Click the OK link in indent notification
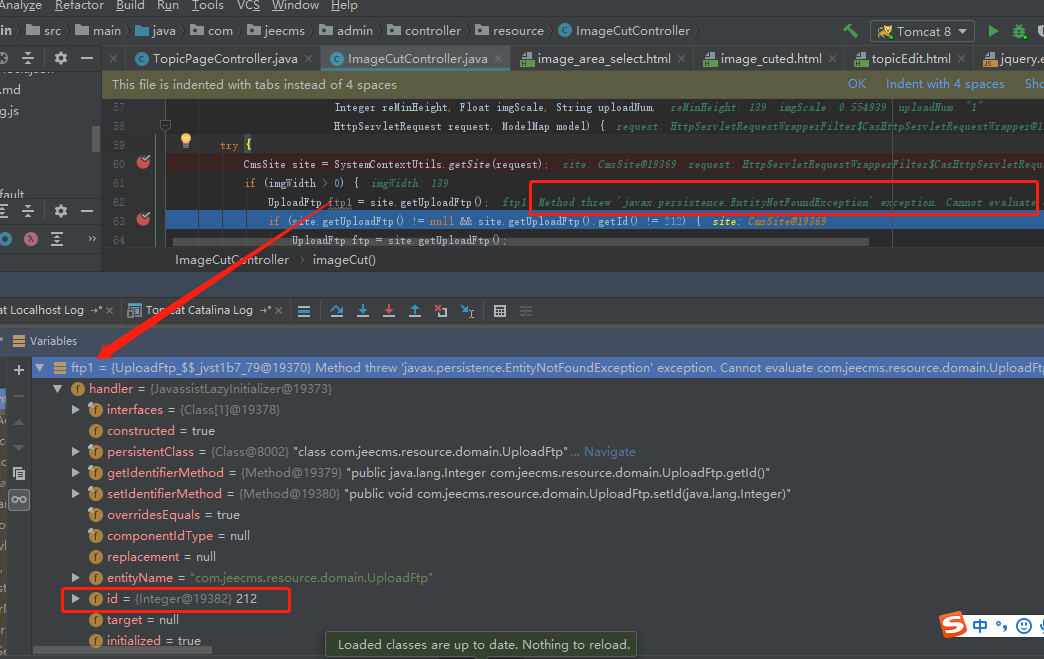This screenshot has height=659, width=1044. [x=857, y=84]
